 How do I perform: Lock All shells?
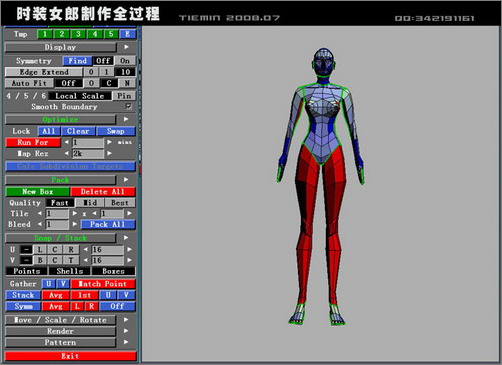click(49, 131)
